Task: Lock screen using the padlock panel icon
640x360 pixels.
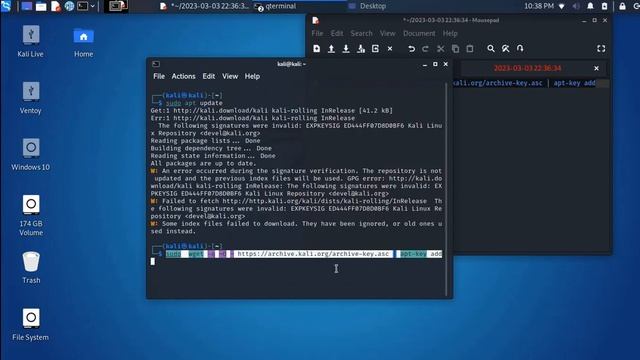Action: coord(622,6)
